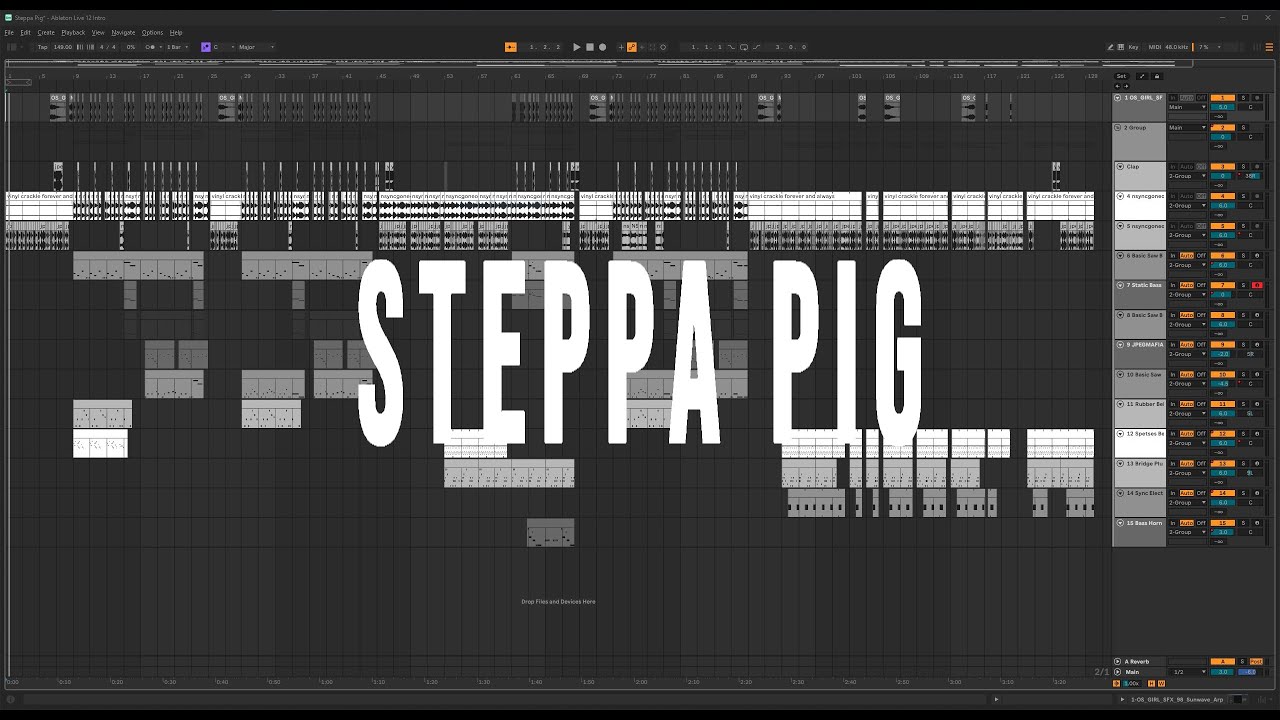Toggle the H height optimize button

(1151, 683)
